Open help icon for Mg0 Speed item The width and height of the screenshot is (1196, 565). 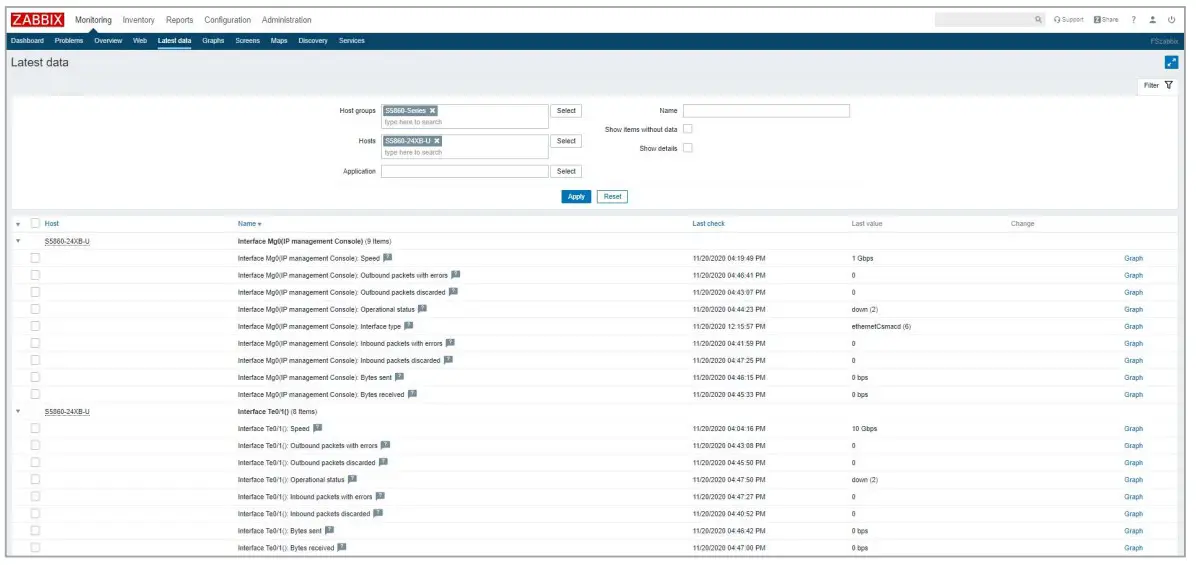click(387, 258)
